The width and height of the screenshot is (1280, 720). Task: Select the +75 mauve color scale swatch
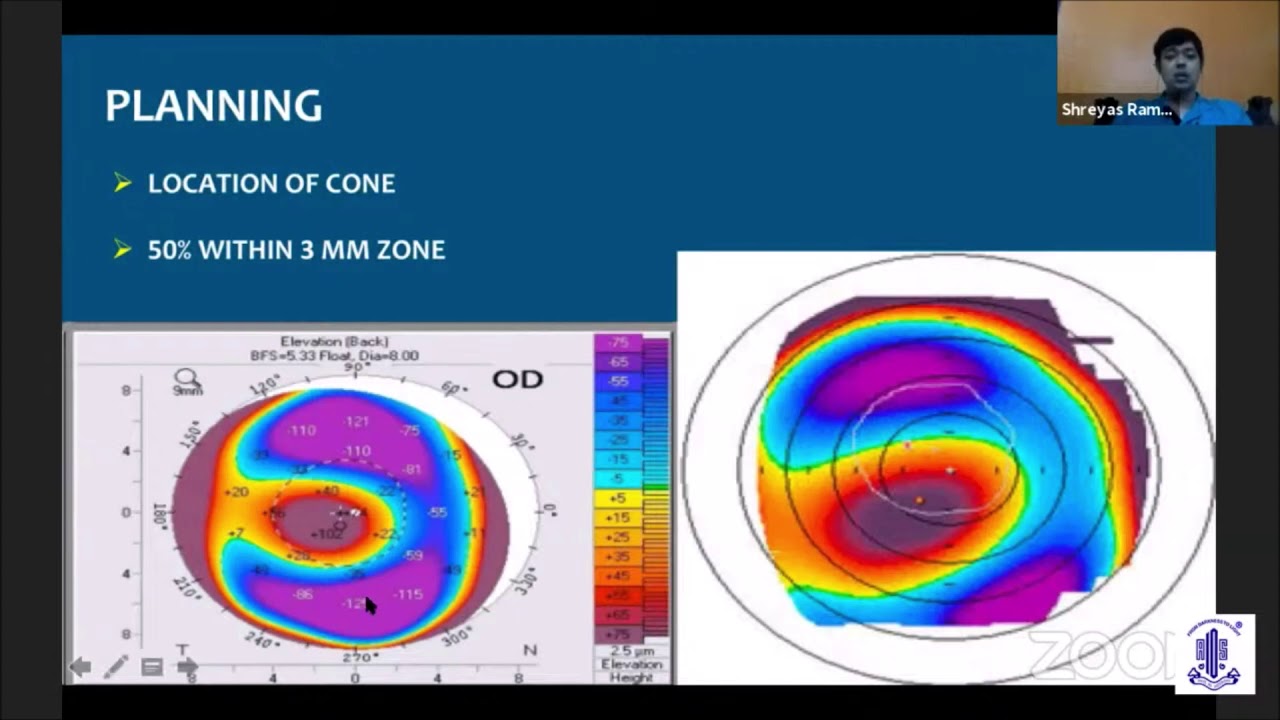point(619,634)
